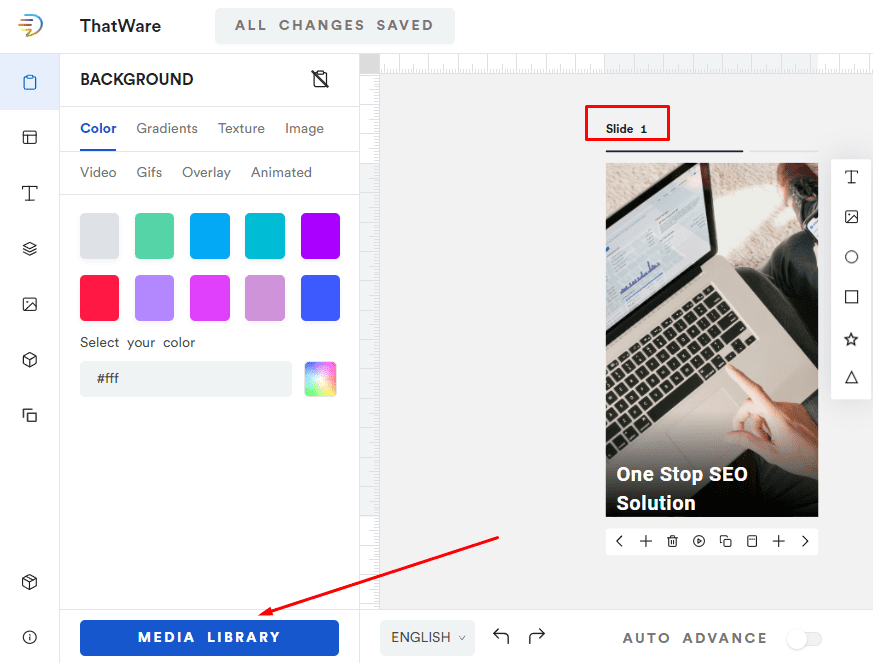Image resolution: width=873 pixels, height=663 pixels.
Task: Add slide before with first plus icon
Action: [646, 541]
